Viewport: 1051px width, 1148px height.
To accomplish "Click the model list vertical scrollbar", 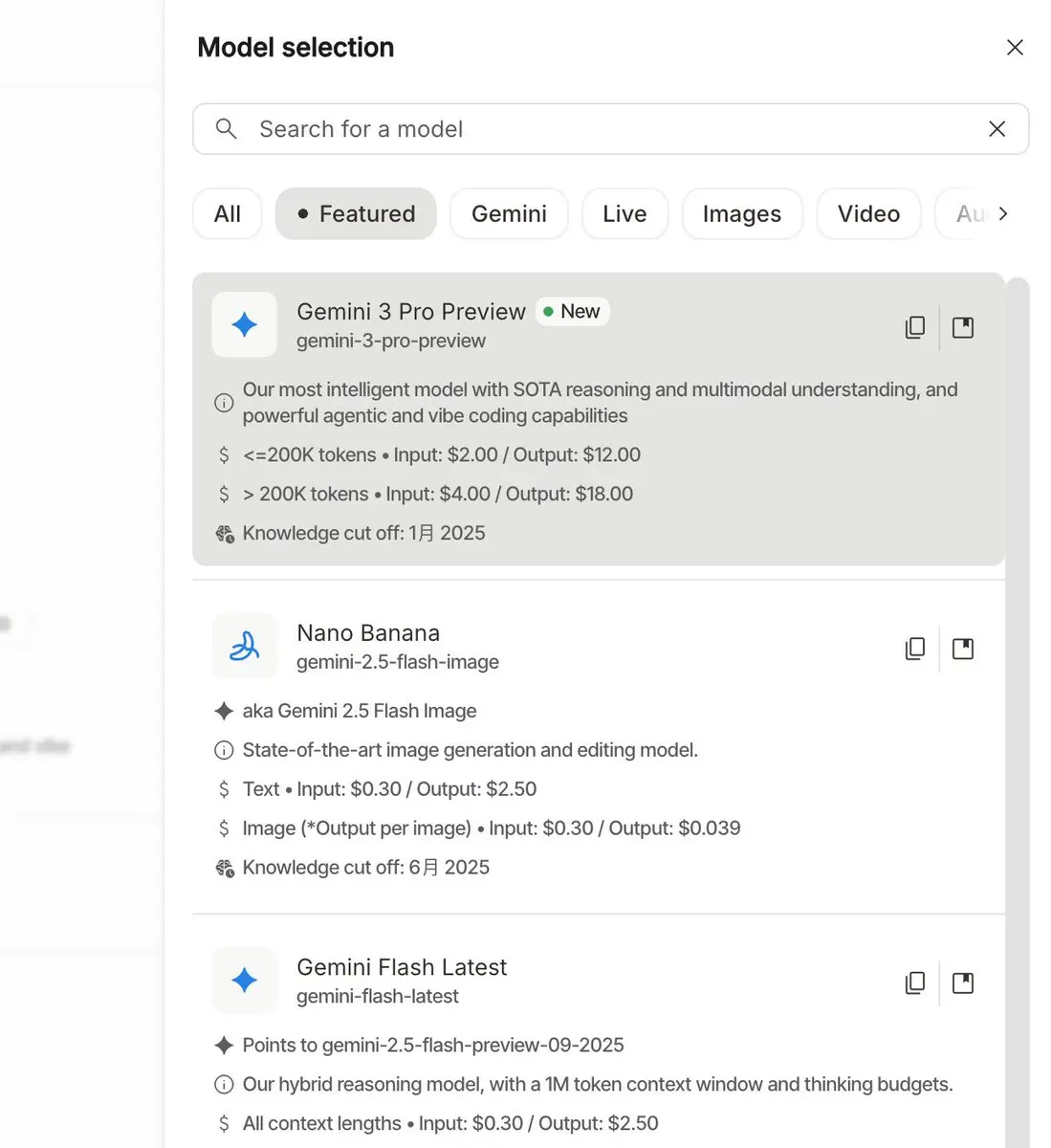I will tap(1018, 670).
